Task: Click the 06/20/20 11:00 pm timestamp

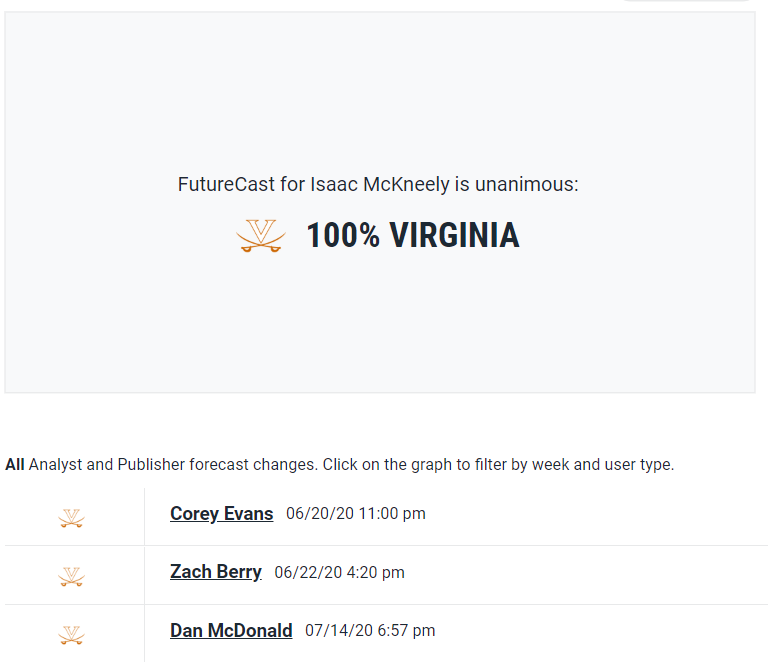Action: tap(355, 514)
